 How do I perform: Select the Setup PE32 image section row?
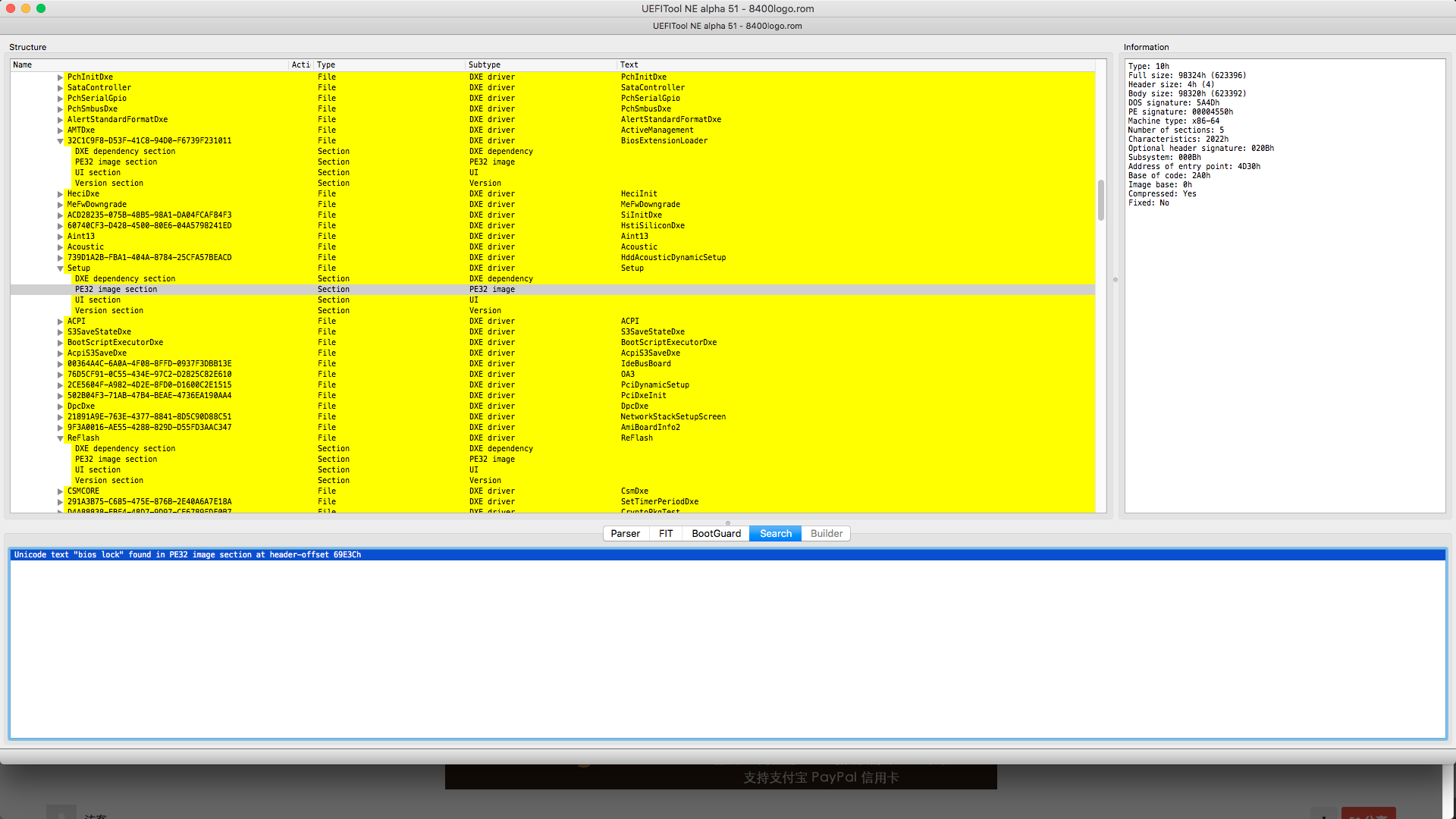[116, 290]
